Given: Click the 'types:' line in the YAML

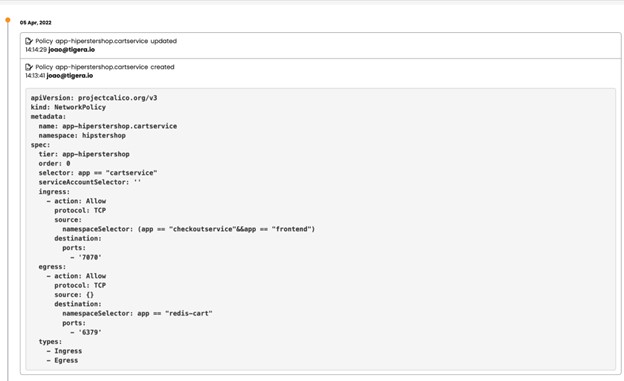Looking at the screenshot, I should click(50, 342).
